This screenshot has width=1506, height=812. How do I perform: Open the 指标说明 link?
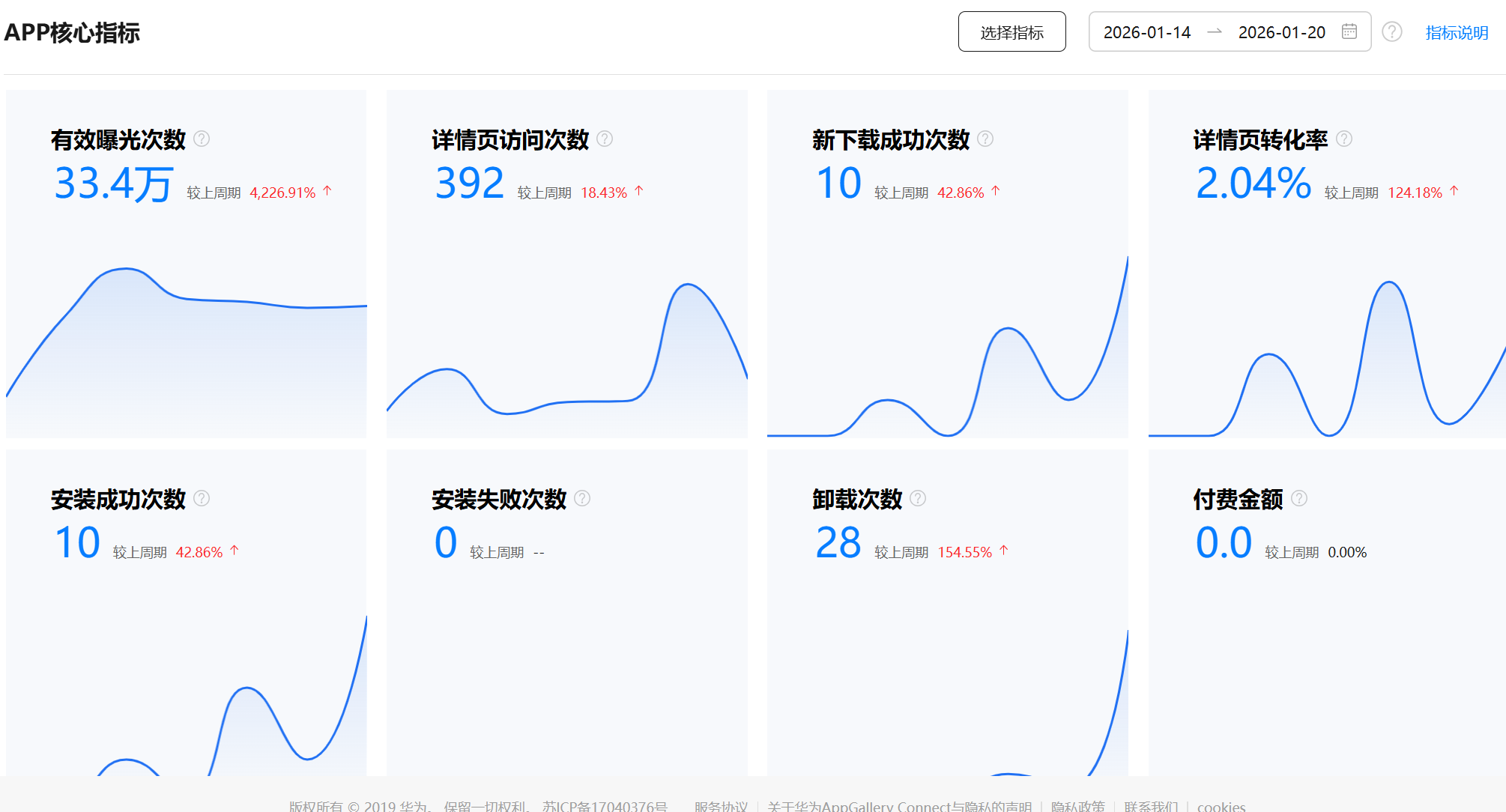tap(1457, 32)
